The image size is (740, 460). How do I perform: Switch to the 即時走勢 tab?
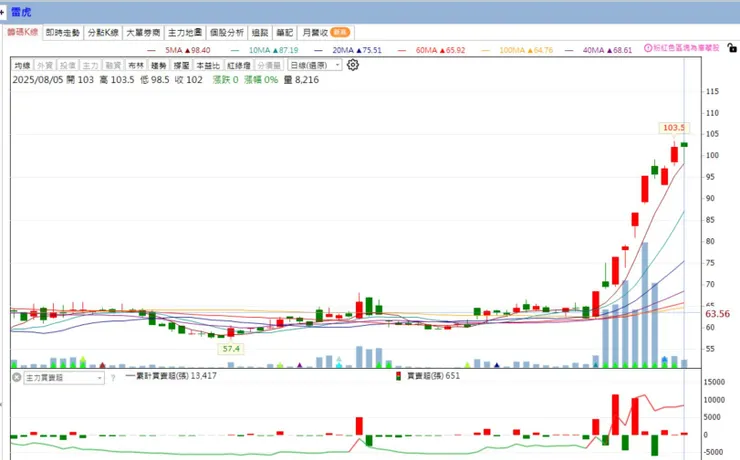pyautogui.click(x=63, y=33)
